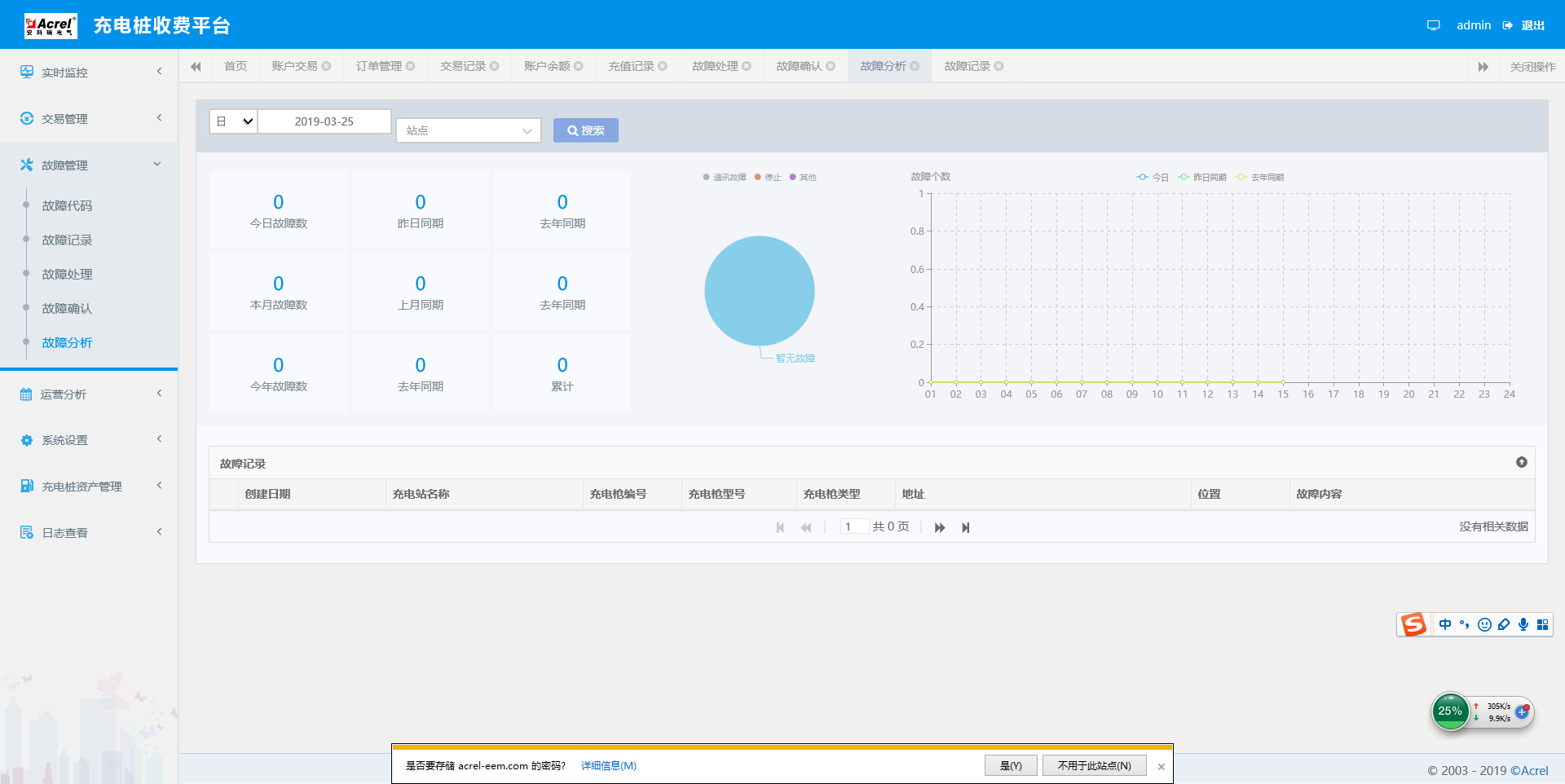This screenshot has height=784, width=1565.
Task: Open 故障处理 submenu item in sidebar
Action: coord(67,274)
